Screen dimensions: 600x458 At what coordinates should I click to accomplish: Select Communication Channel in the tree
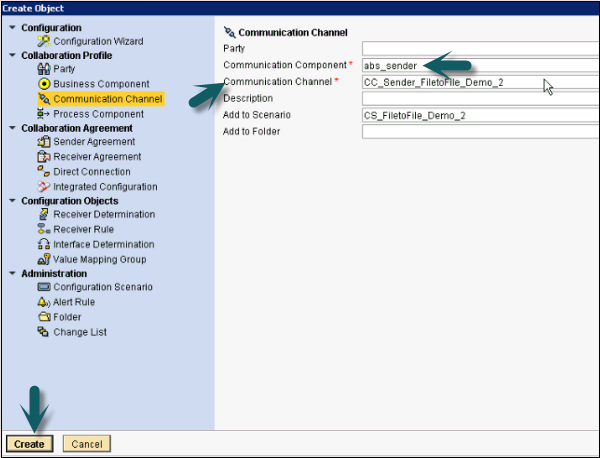(107, 99)
